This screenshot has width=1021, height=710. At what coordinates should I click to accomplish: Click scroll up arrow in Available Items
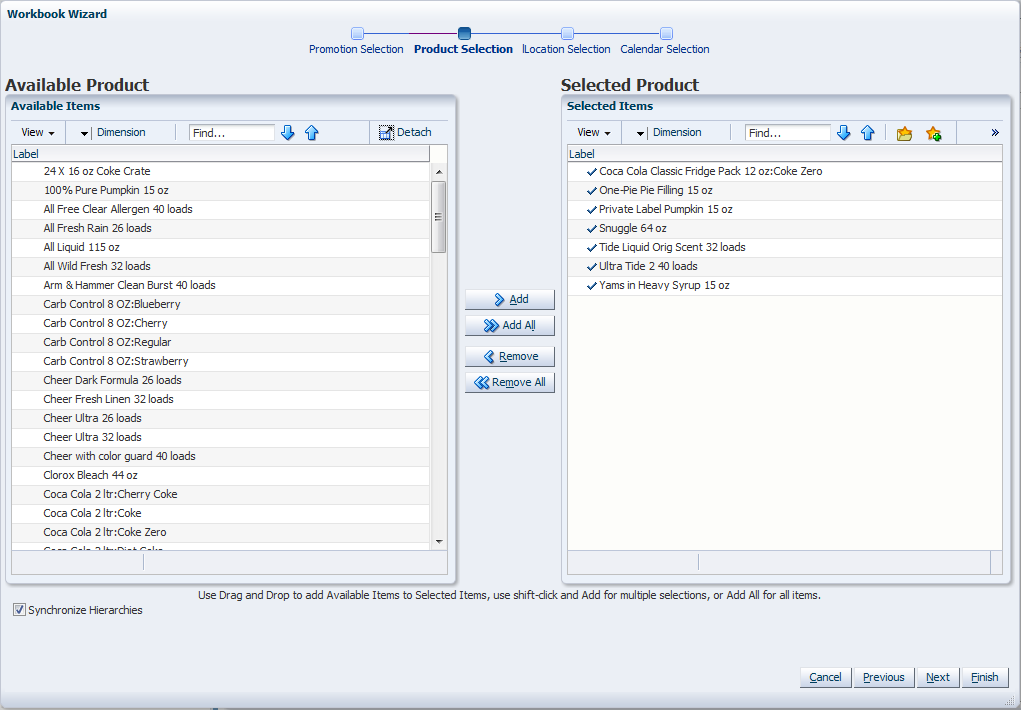439,172
